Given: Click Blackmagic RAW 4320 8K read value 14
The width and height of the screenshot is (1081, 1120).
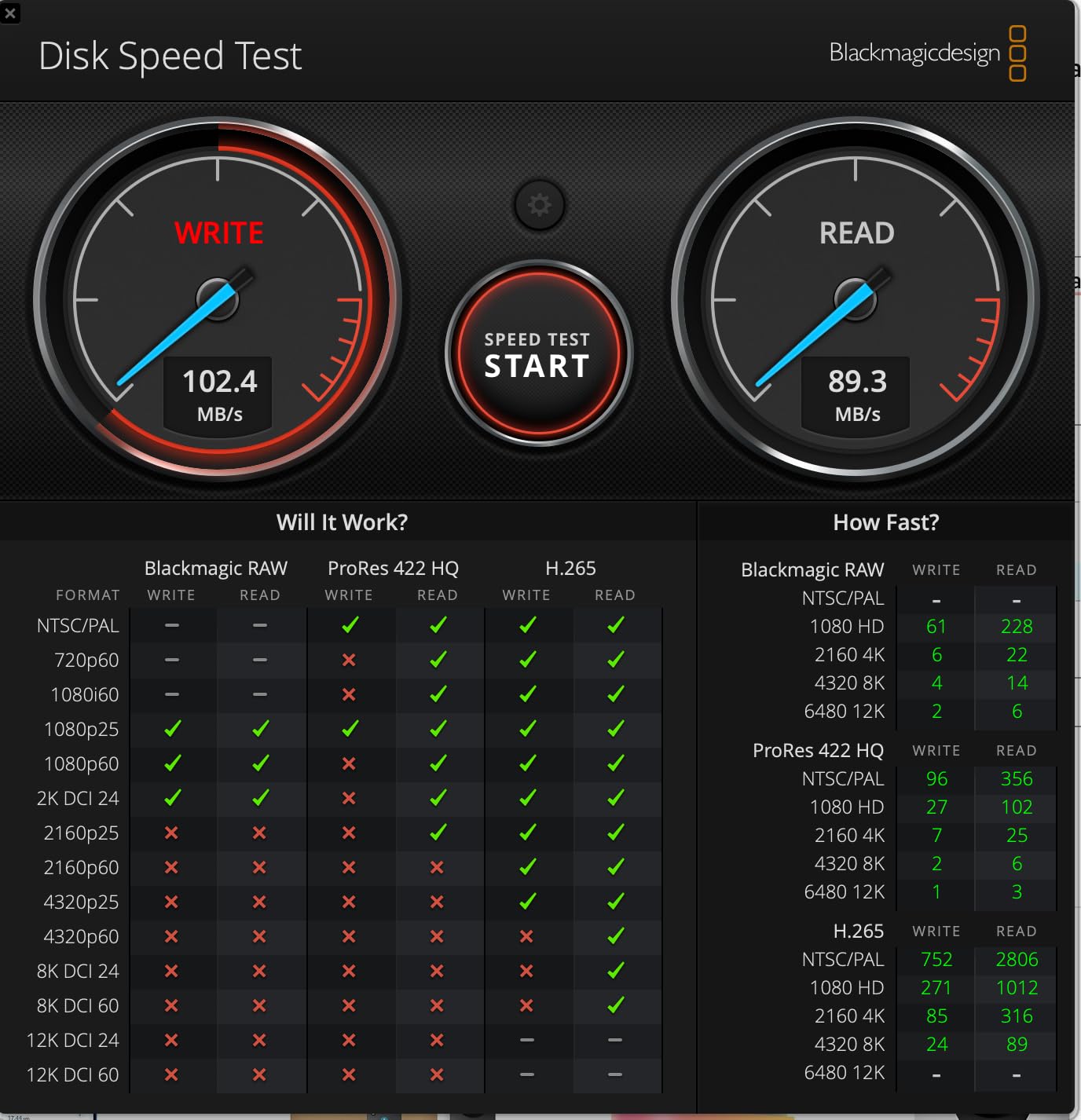Looking at the screenshot, I should [x=1017, y=683].
